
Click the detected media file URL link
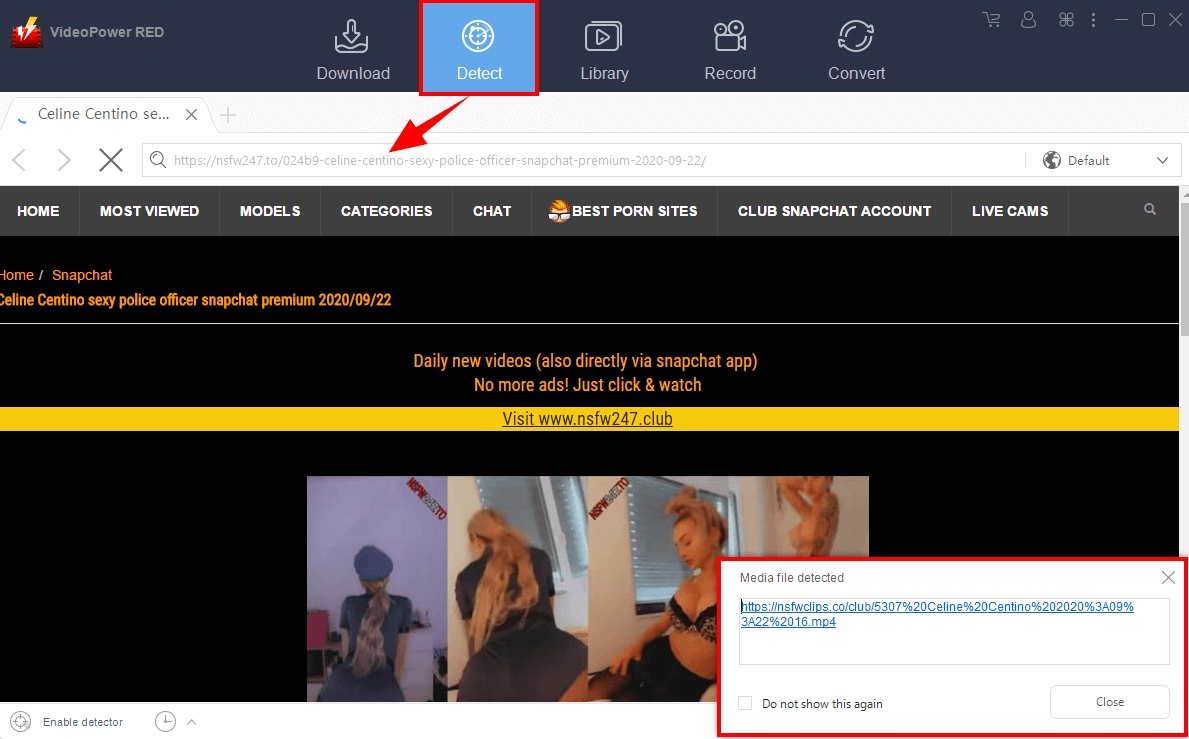tap(937, 614)
